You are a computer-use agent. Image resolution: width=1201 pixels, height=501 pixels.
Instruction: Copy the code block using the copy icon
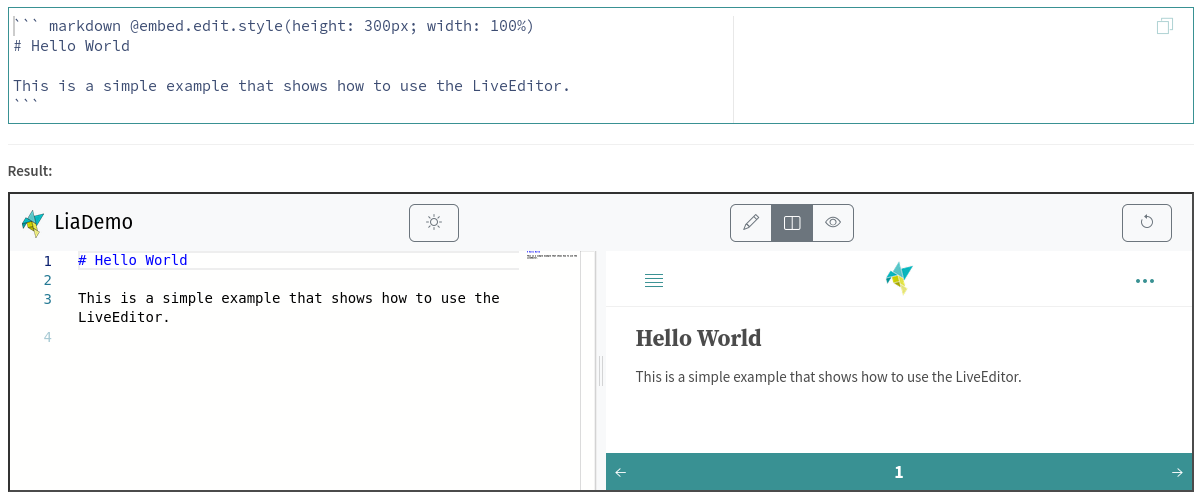pos(1164,26)
